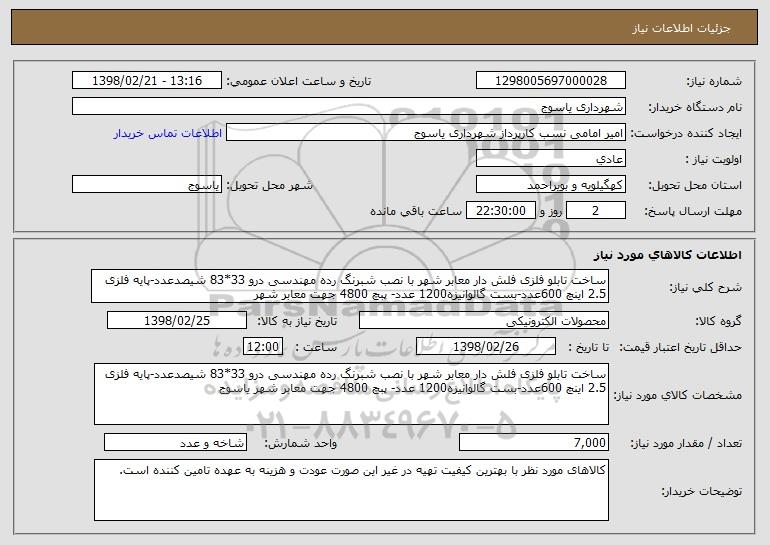Click the delivery city field یاسوج
Screen dimensions: 770x545
click(x=147, y=185)
